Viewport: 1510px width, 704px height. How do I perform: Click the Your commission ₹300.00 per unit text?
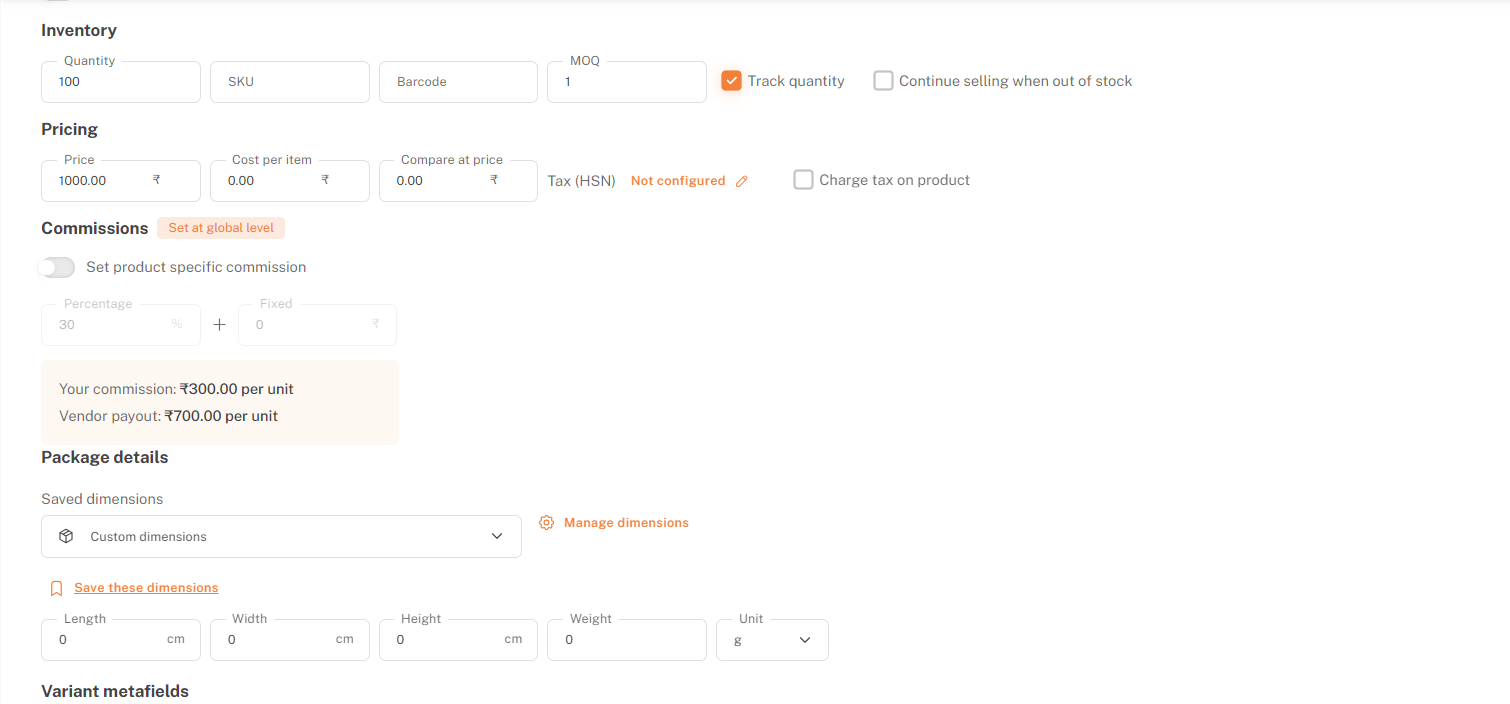click(x=176, y=389)
